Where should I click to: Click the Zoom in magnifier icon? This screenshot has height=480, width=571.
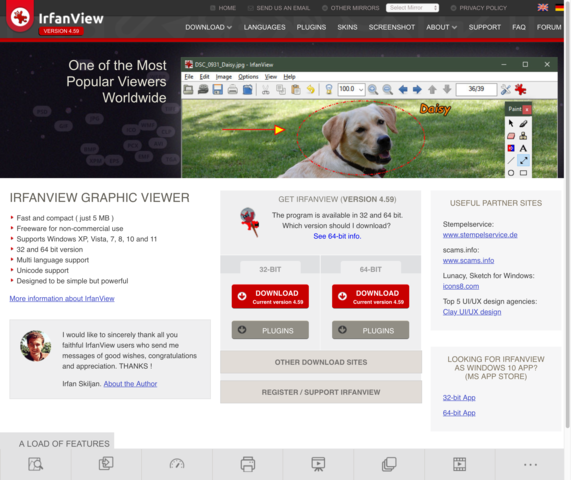tap(373, 90)
